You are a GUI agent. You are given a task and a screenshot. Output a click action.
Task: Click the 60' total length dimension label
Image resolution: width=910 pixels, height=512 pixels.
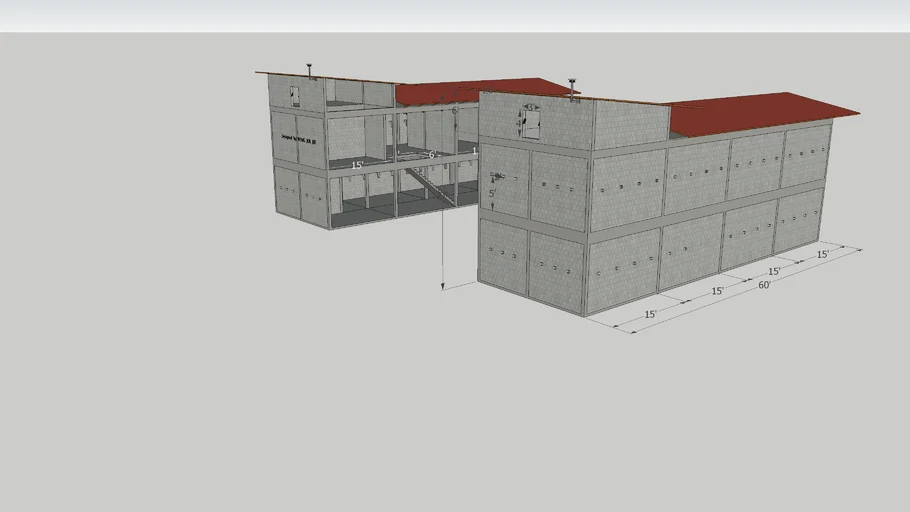pyautogui.click(x=764, y=286)
